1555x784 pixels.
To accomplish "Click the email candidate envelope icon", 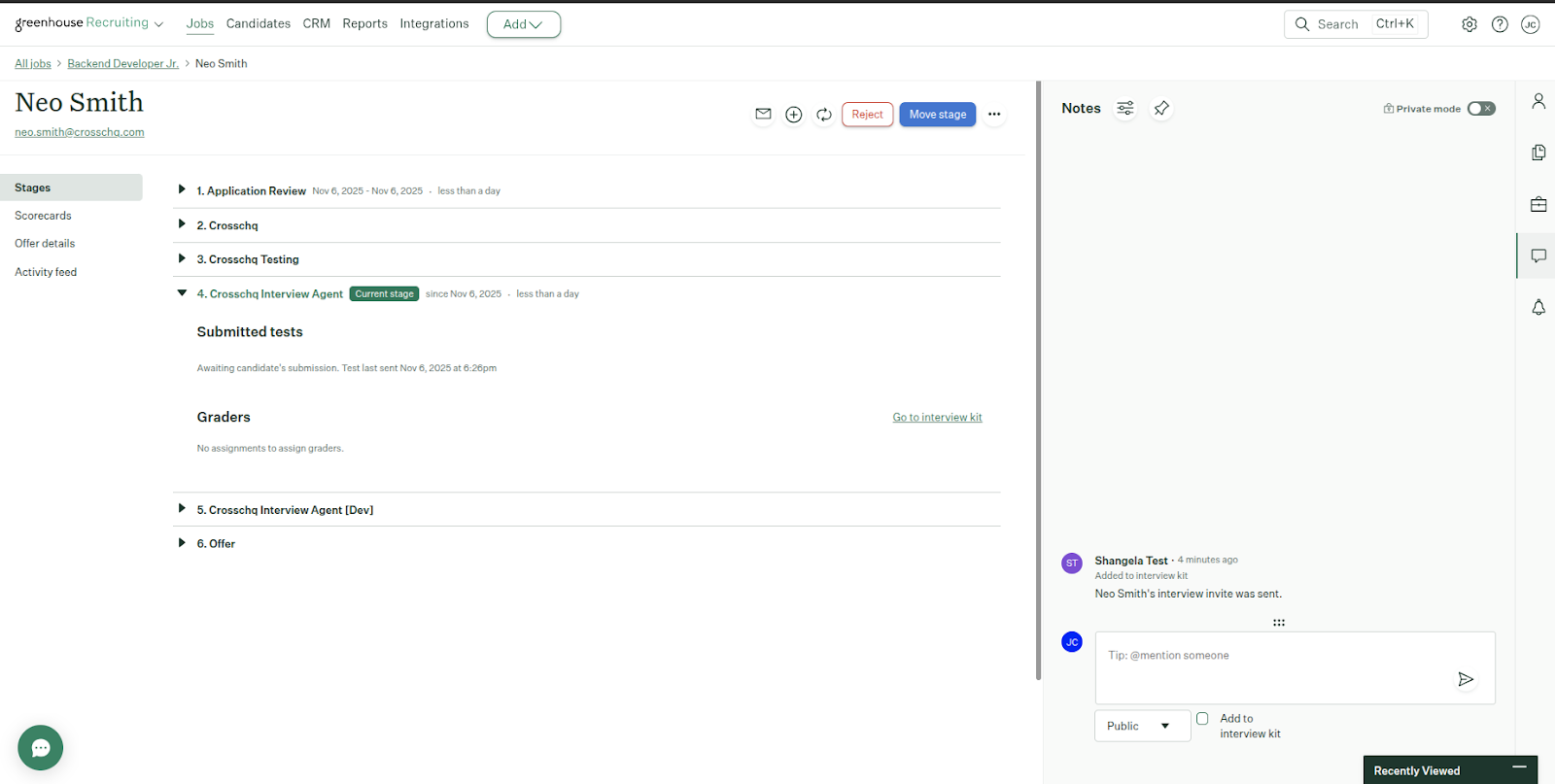I will tap(763, 115).
